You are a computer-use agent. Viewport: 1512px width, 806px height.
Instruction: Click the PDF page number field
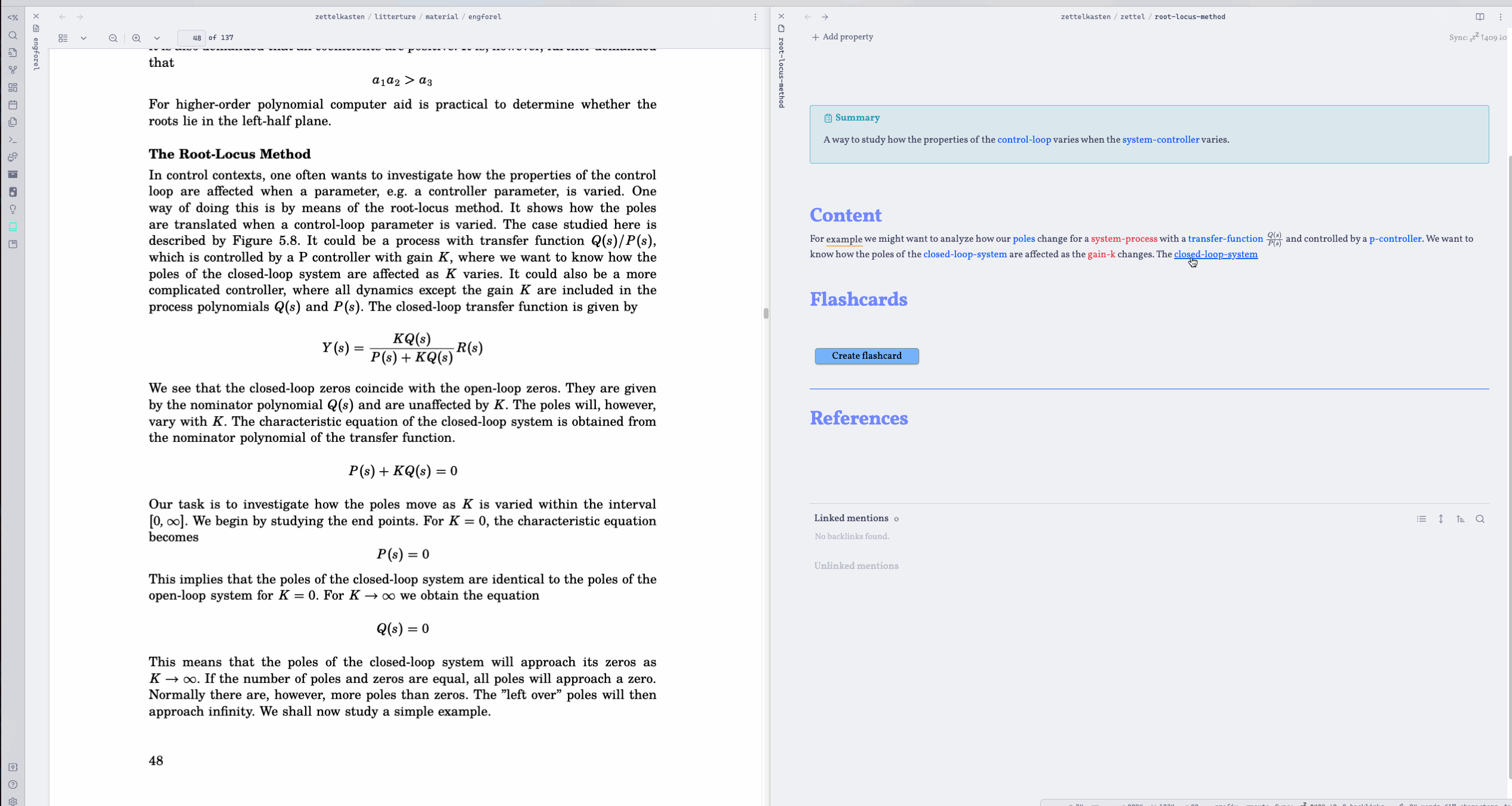[x=192, y=38]
